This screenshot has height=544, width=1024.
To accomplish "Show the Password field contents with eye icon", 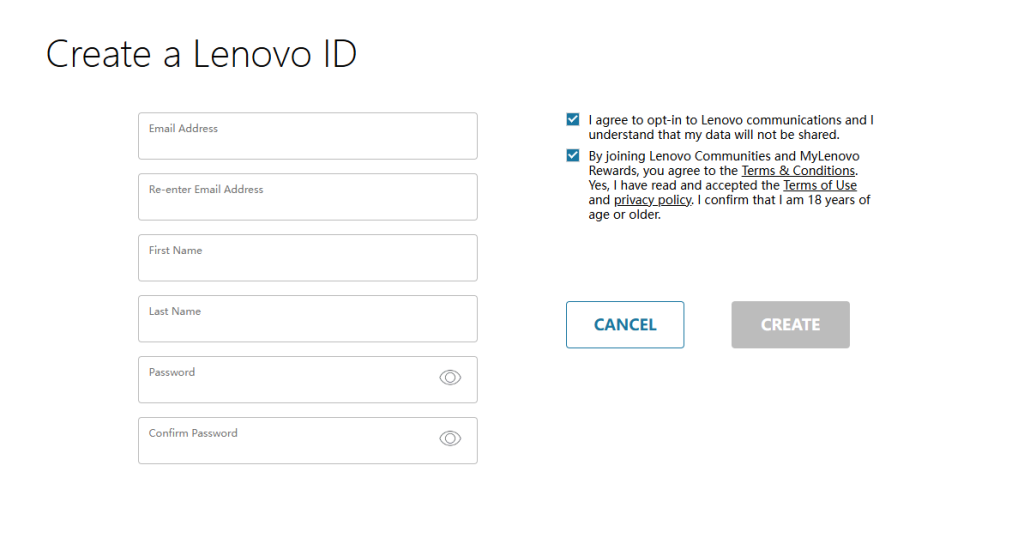I will pos(450,377).
